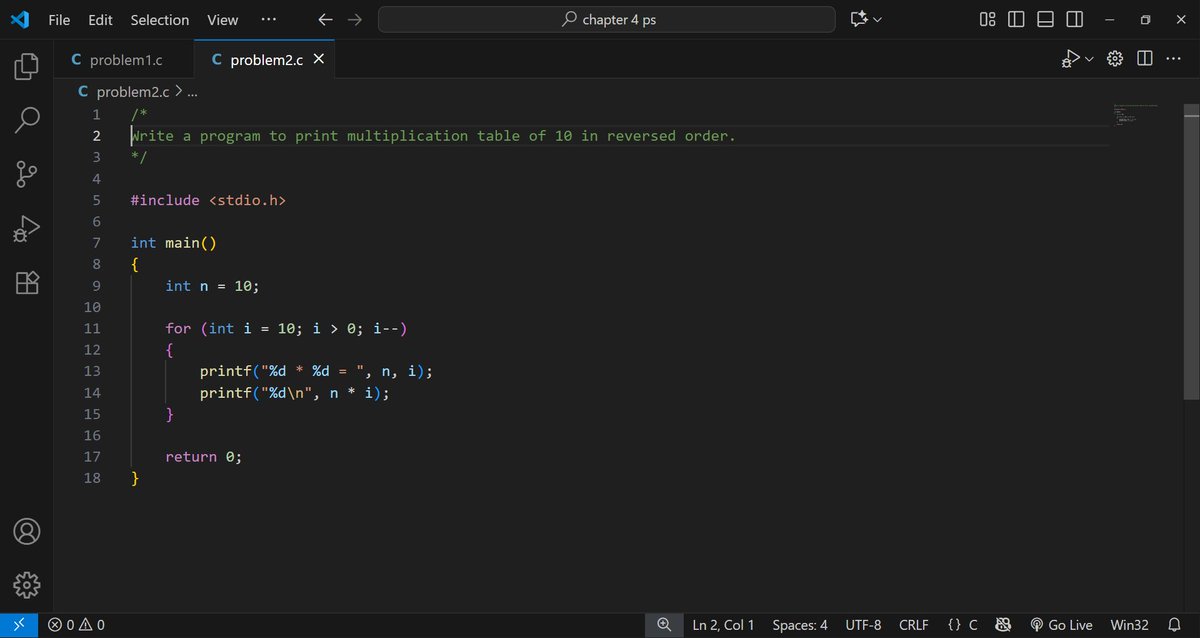Open the Accounts icon in the Activity Bar
Screen dimensions: 1200x638
coord(25,531)
